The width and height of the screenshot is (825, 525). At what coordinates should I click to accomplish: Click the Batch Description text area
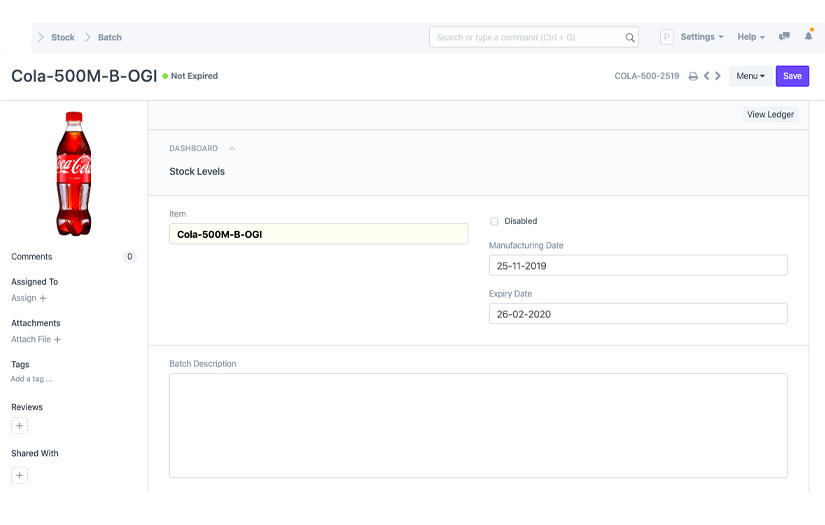pyautogui.click(x=478, y=426)
